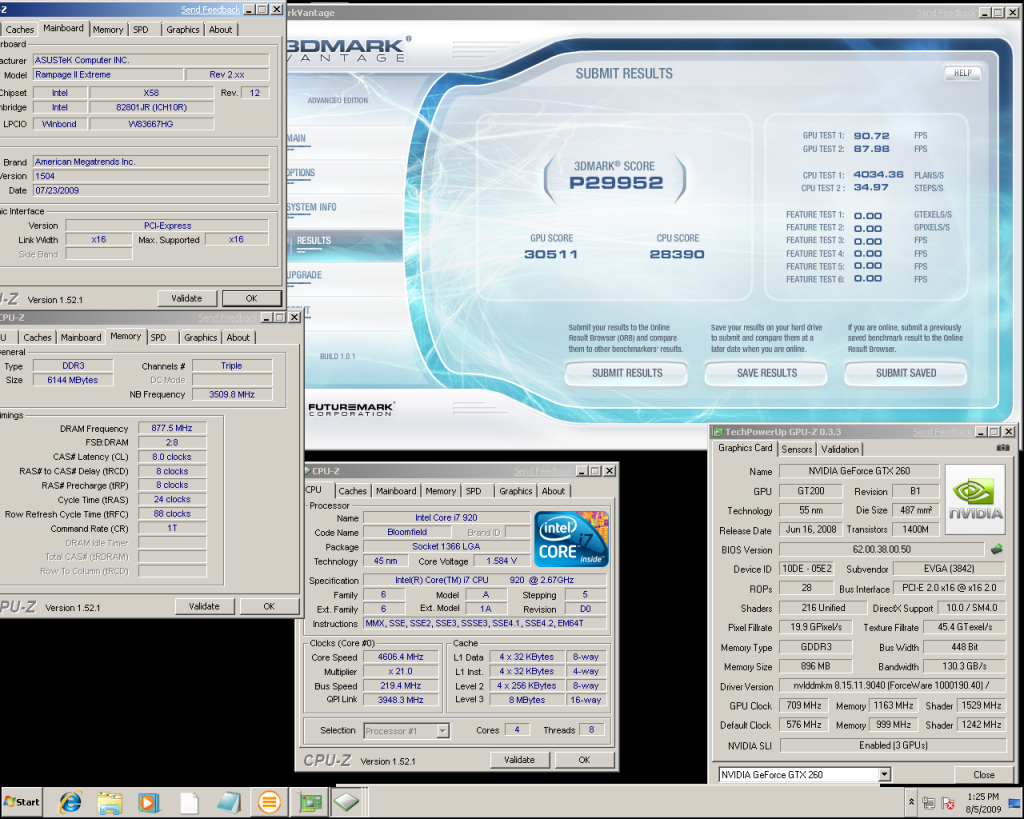The width and height of the screenshot is (1024, 819).
Task: Click the BIOS Version 62.00.38.00.50 field
Action: [x=881, y=549]
